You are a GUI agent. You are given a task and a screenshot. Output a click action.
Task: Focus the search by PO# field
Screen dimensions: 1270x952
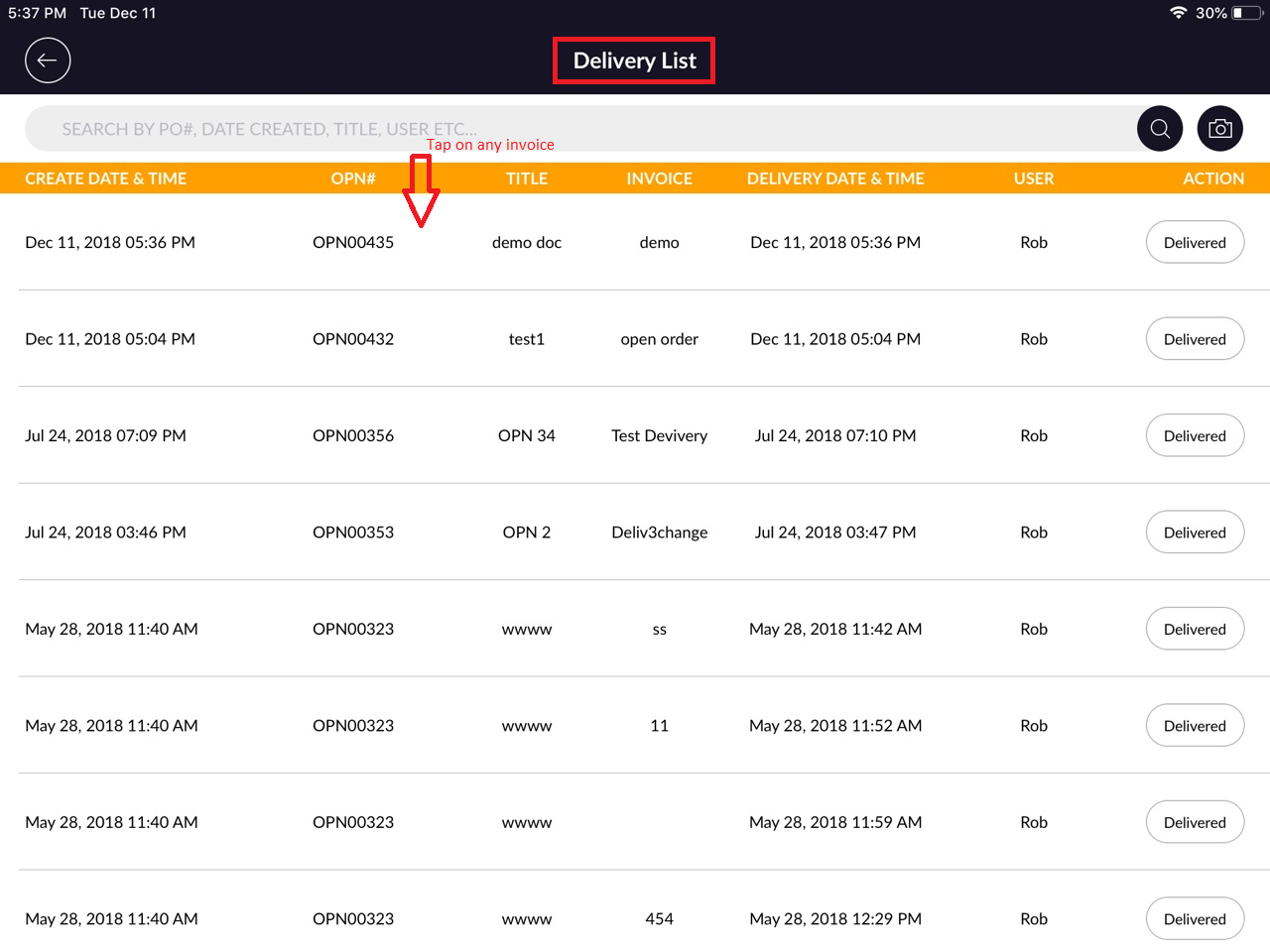tap(575, 129)
